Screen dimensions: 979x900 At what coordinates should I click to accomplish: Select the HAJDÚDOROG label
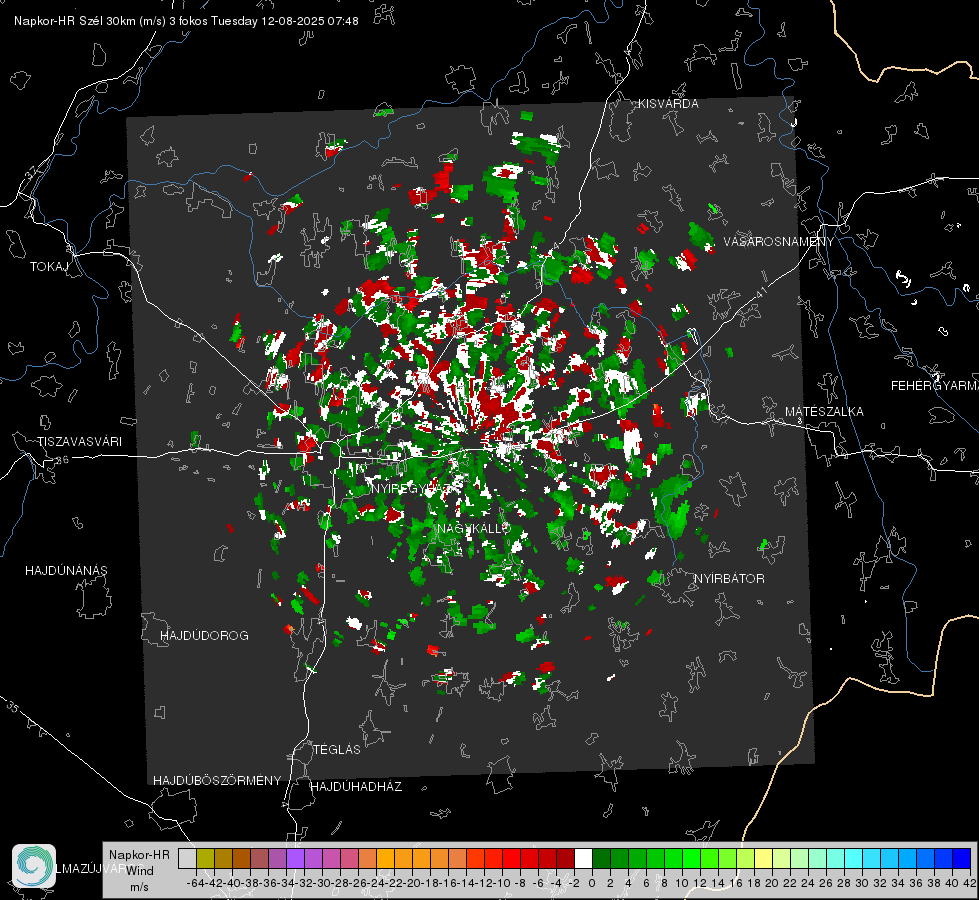point(204,635)
